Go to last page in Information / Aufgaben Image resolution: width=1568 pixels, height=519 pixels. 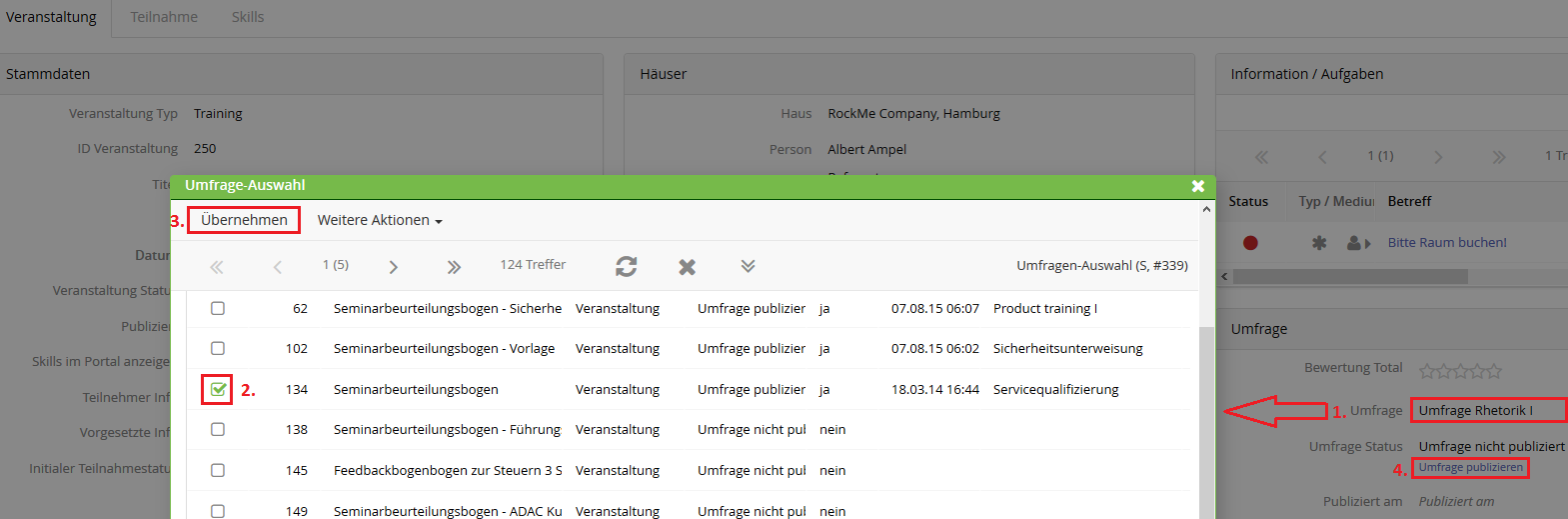click(1498, 157)
